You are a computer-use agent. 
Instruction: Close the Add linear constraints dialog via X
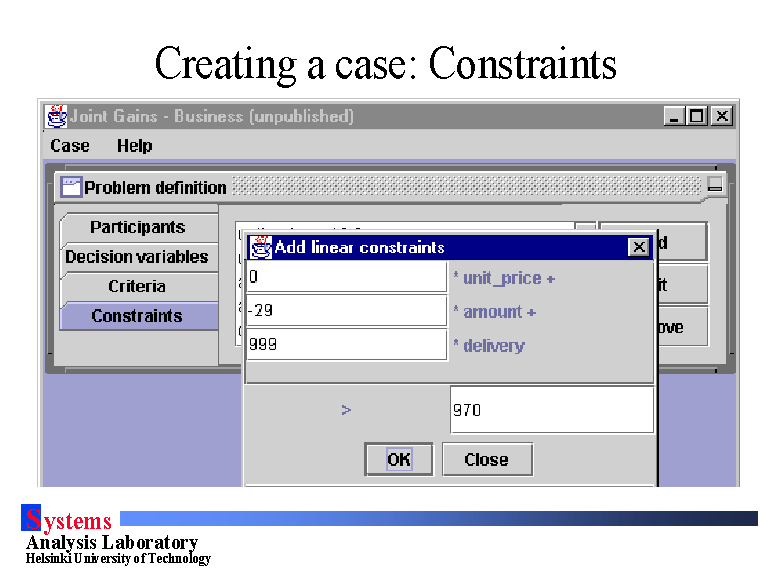pyautogui.click(x=638, y=247)
